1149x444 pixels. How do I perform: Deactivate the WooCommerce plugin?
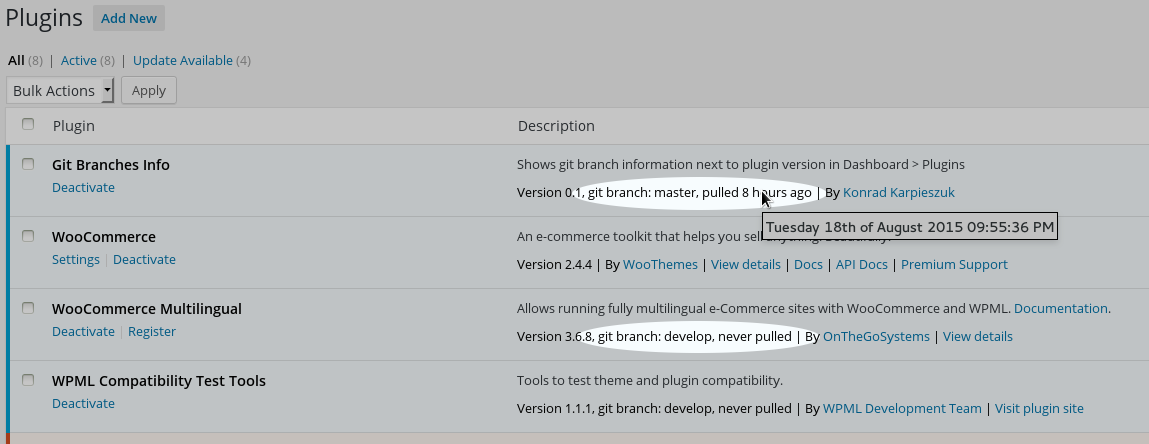point(144,259)
